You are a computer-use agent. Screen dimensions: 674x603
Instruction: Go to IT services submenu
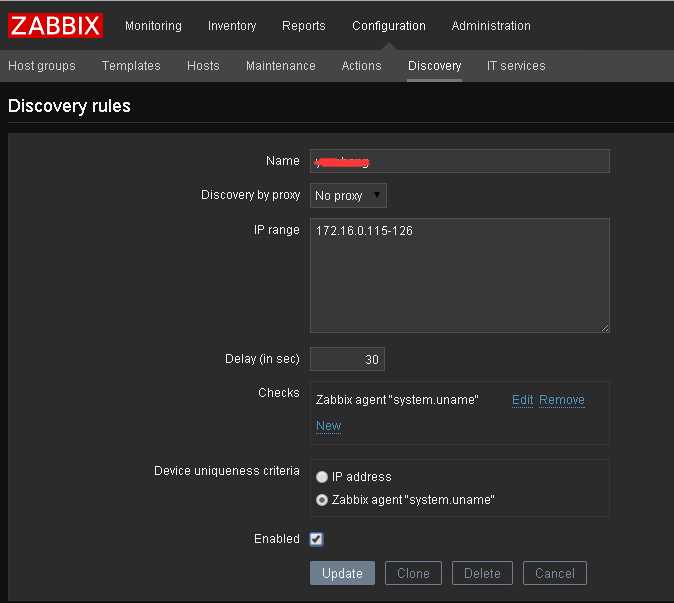(516, 66)
